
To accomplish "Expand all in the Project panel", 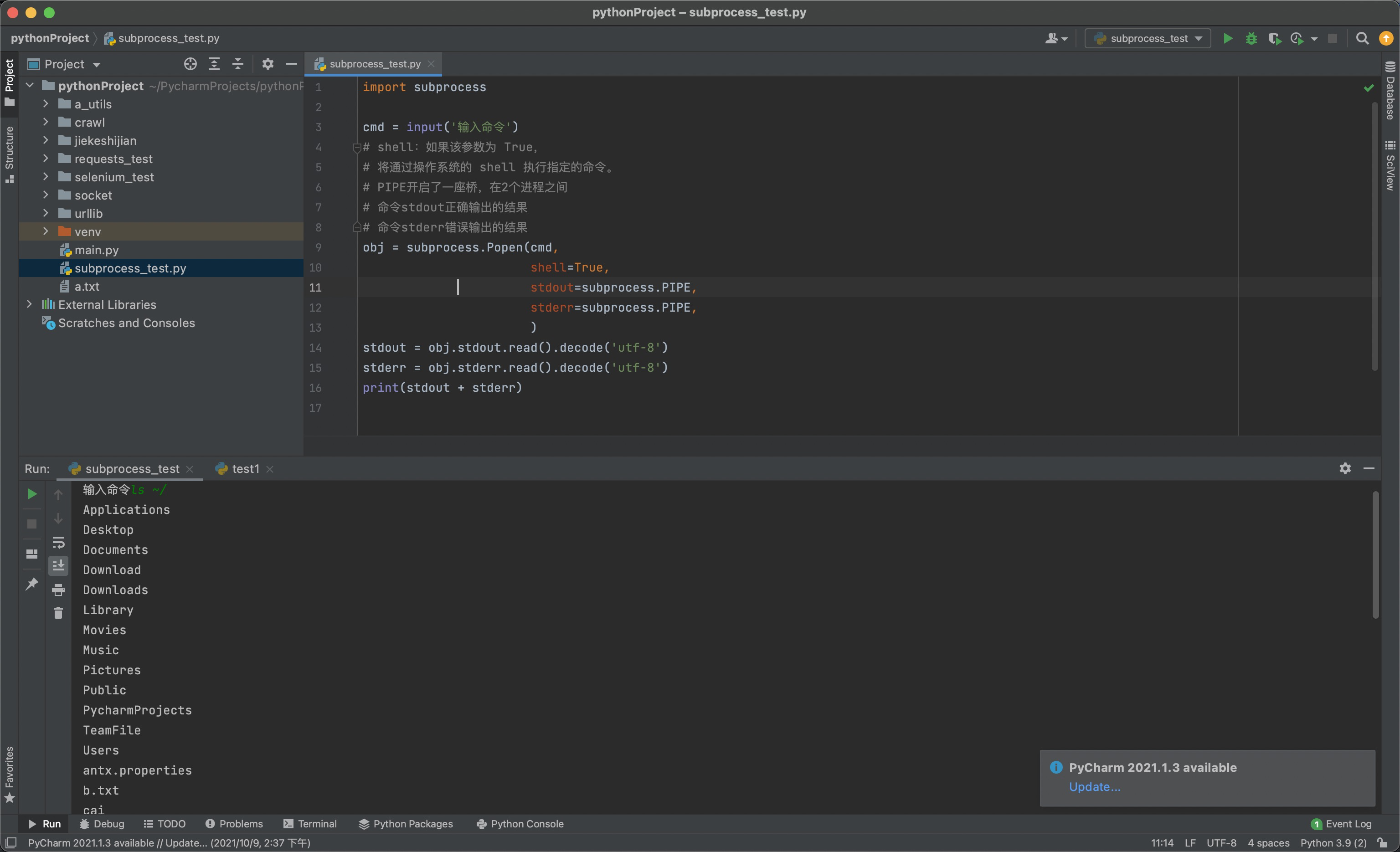I will tap(214, 64).
